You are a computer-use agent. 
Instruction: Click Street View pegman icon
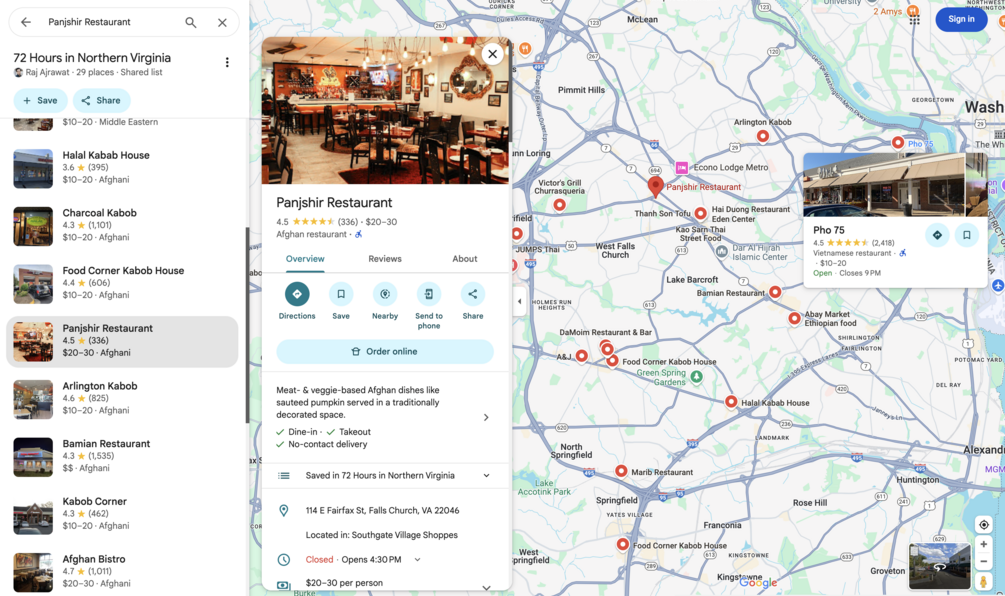pos(983,581)
